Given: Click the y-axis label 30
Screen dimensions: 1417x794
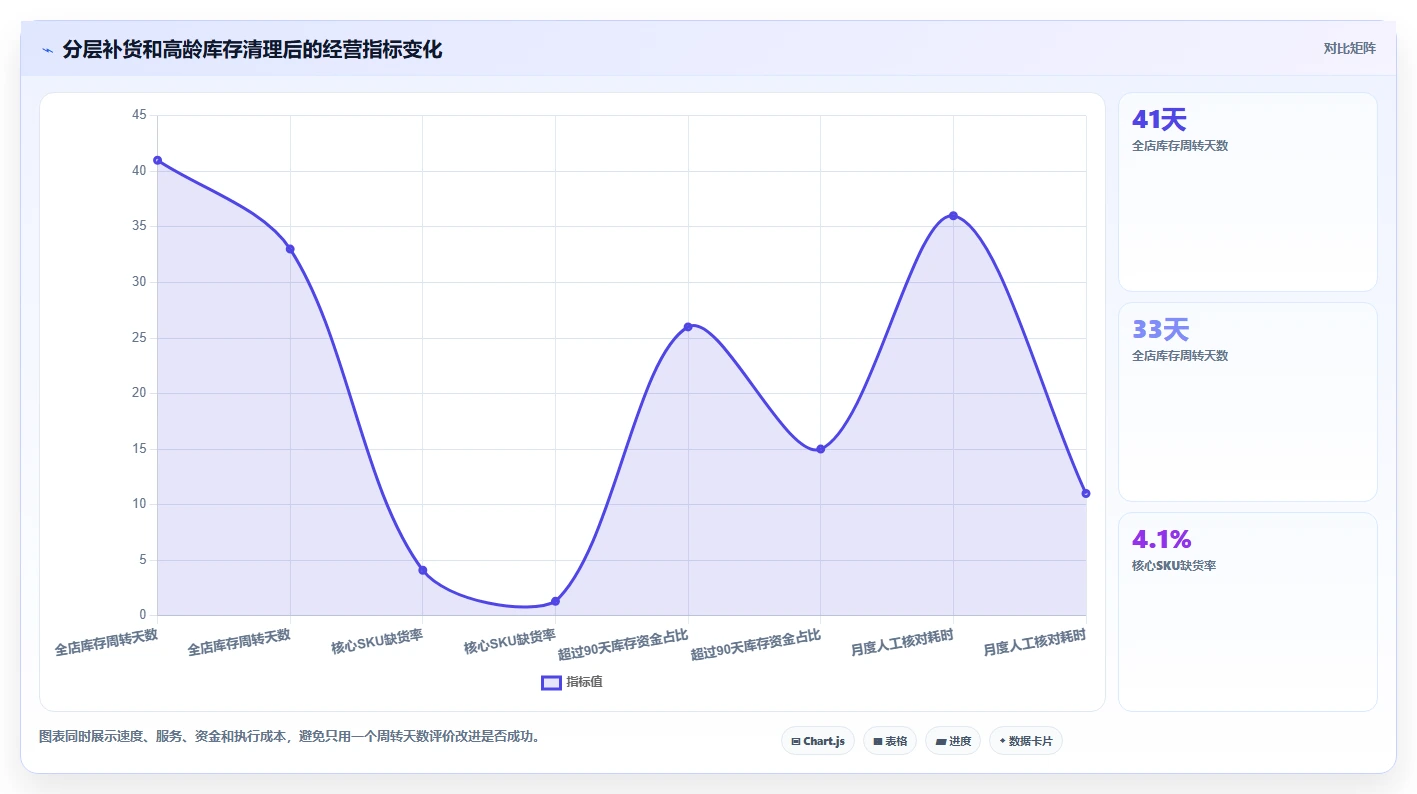Looking at the screenshot, I should pyautogui.click(x=139, y=282).
